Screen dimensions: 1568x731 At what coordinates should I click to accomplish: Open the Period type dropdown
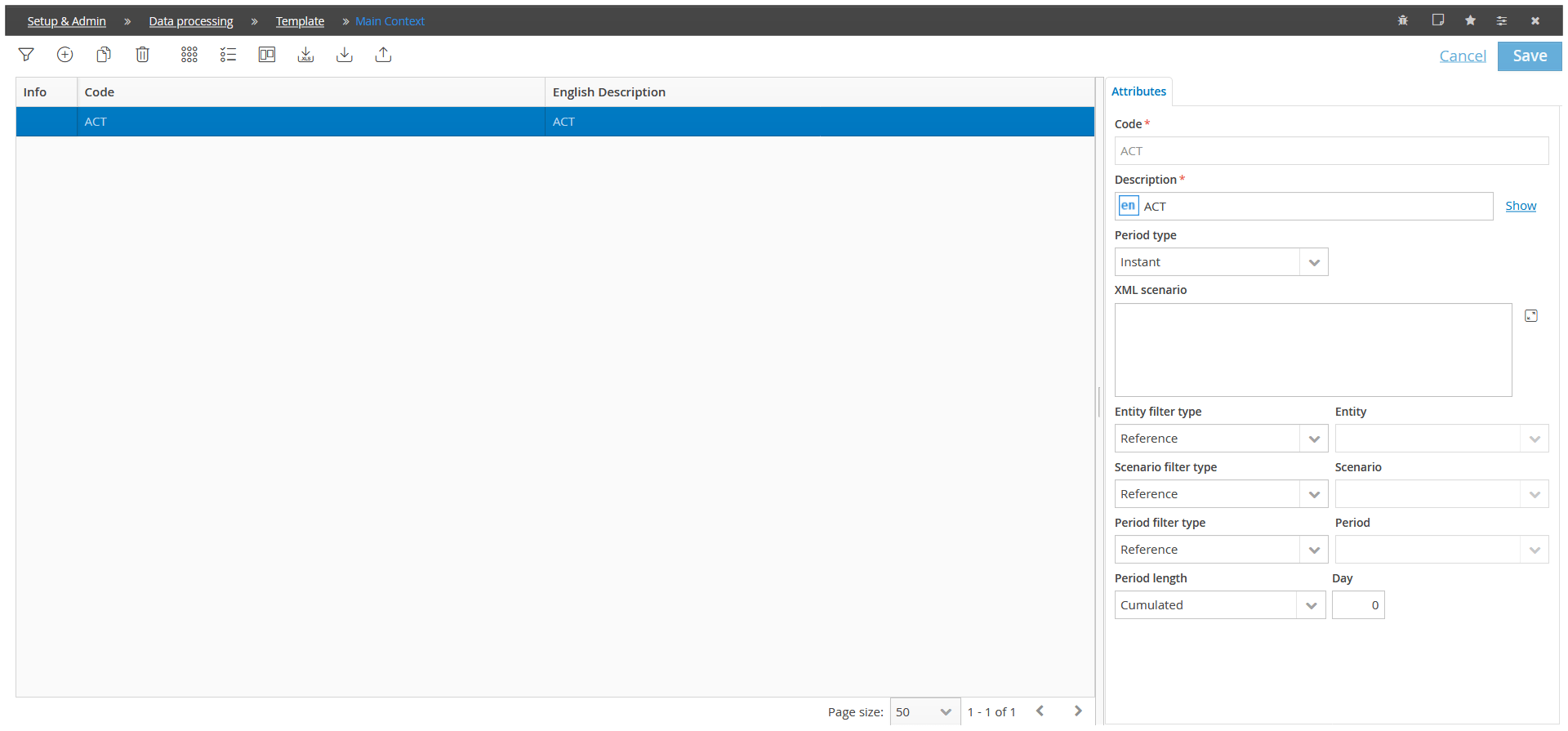1221,262
